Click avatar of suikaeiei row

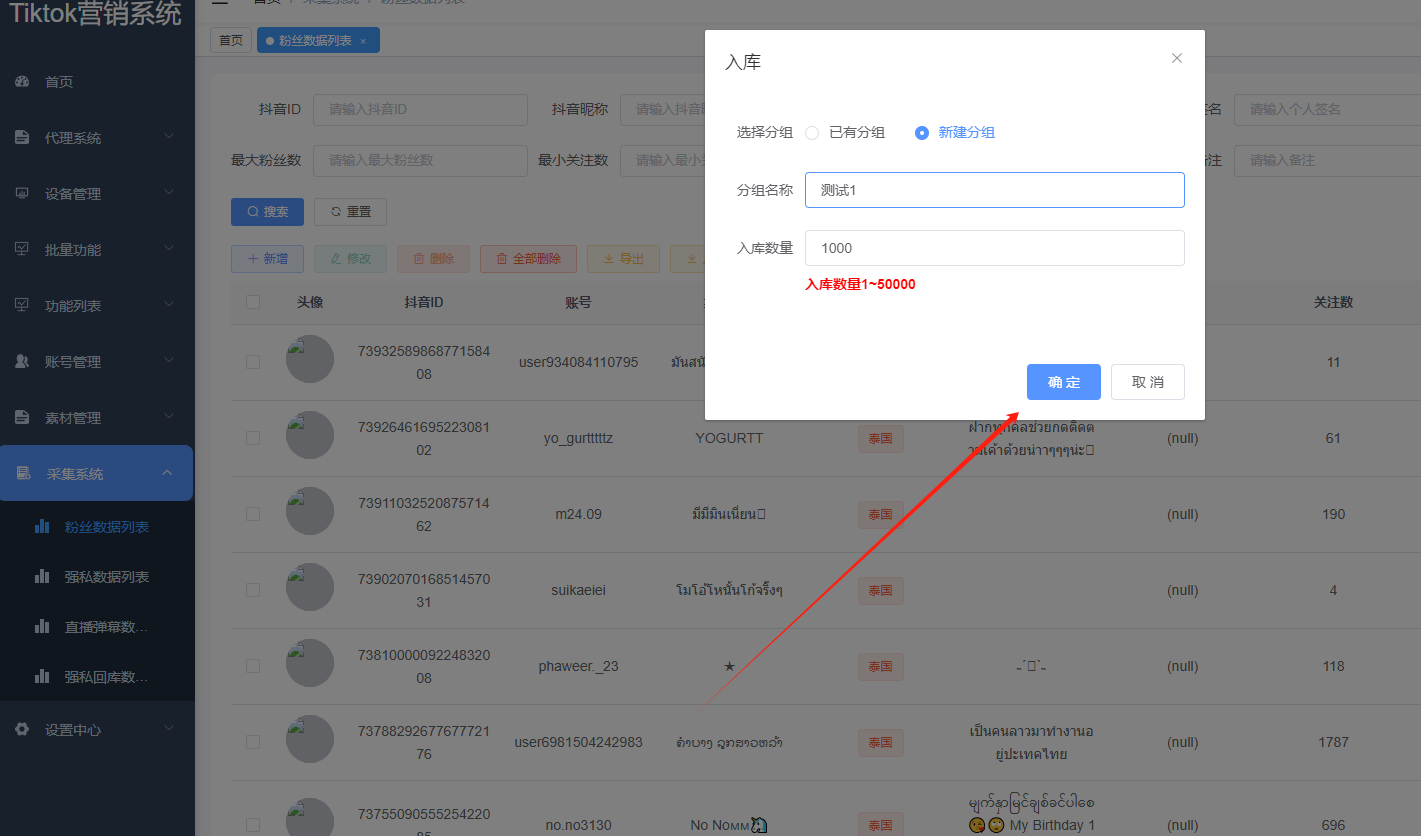pyautogui.click(x=310, y=587)
